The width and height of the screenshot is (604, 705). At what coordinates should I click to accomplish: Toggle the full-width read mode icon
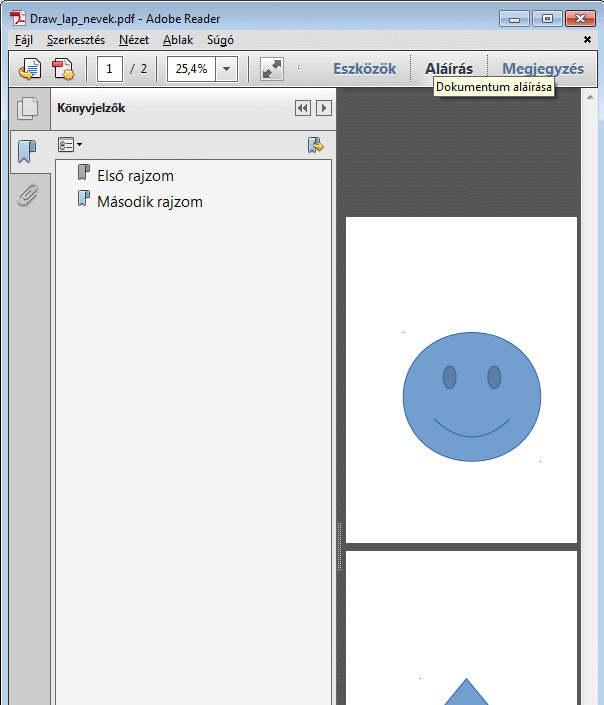tap(271, 69)
